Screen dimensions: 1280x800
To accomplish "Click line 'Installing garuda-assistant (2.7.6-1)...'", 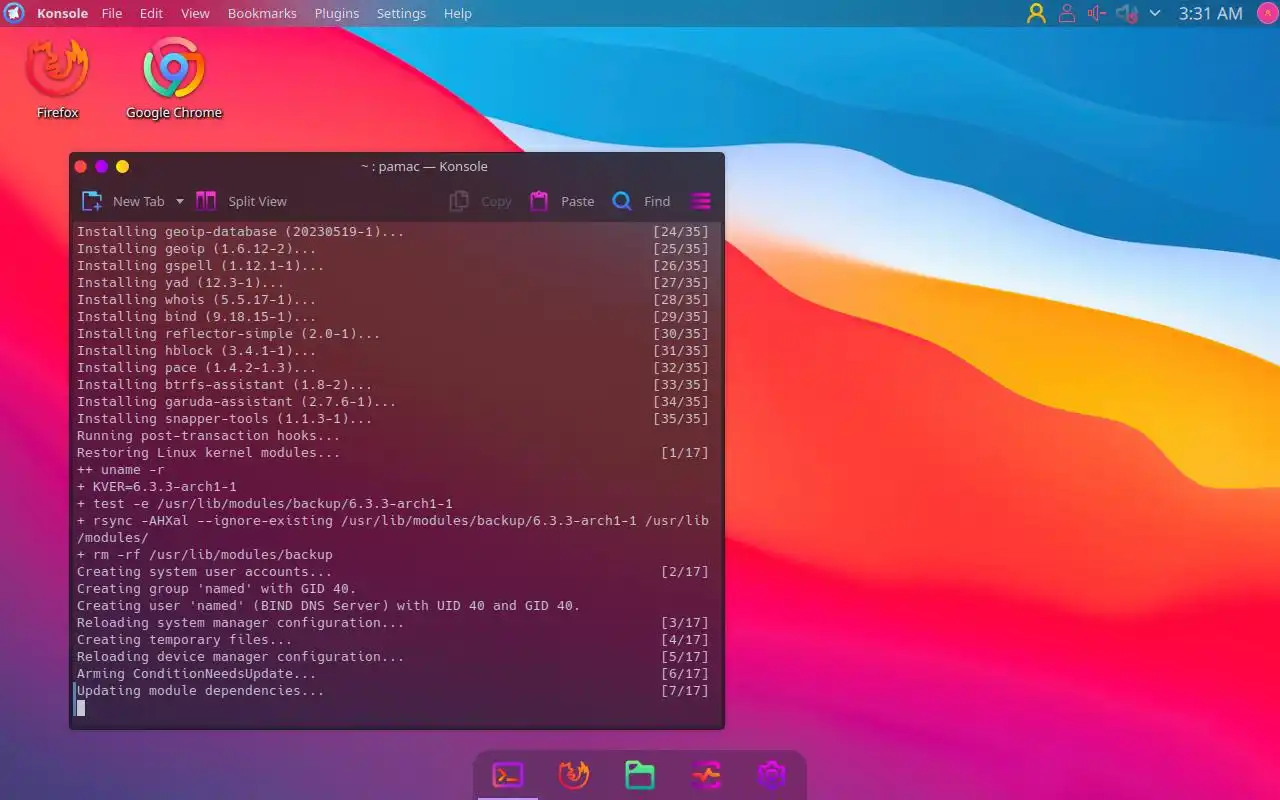I will (x=237, y=401).
